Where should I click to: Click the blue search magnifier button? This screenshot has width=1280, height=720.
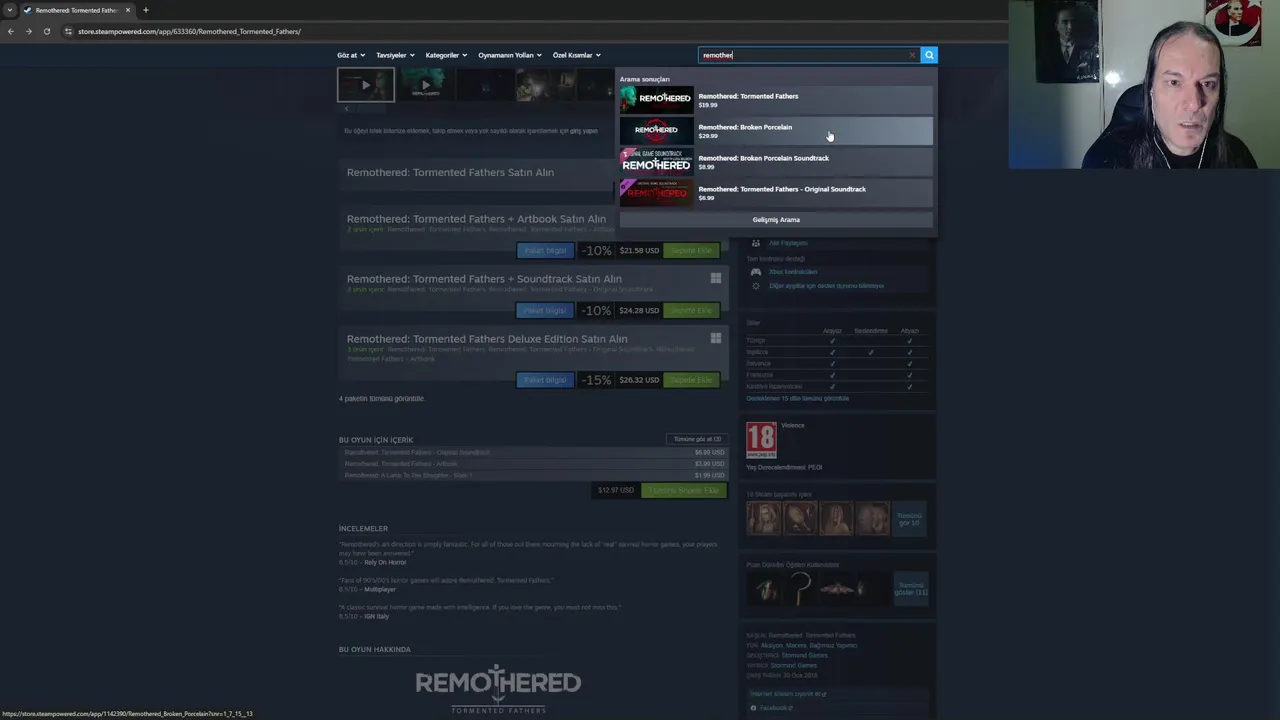[x=929, y=55]
